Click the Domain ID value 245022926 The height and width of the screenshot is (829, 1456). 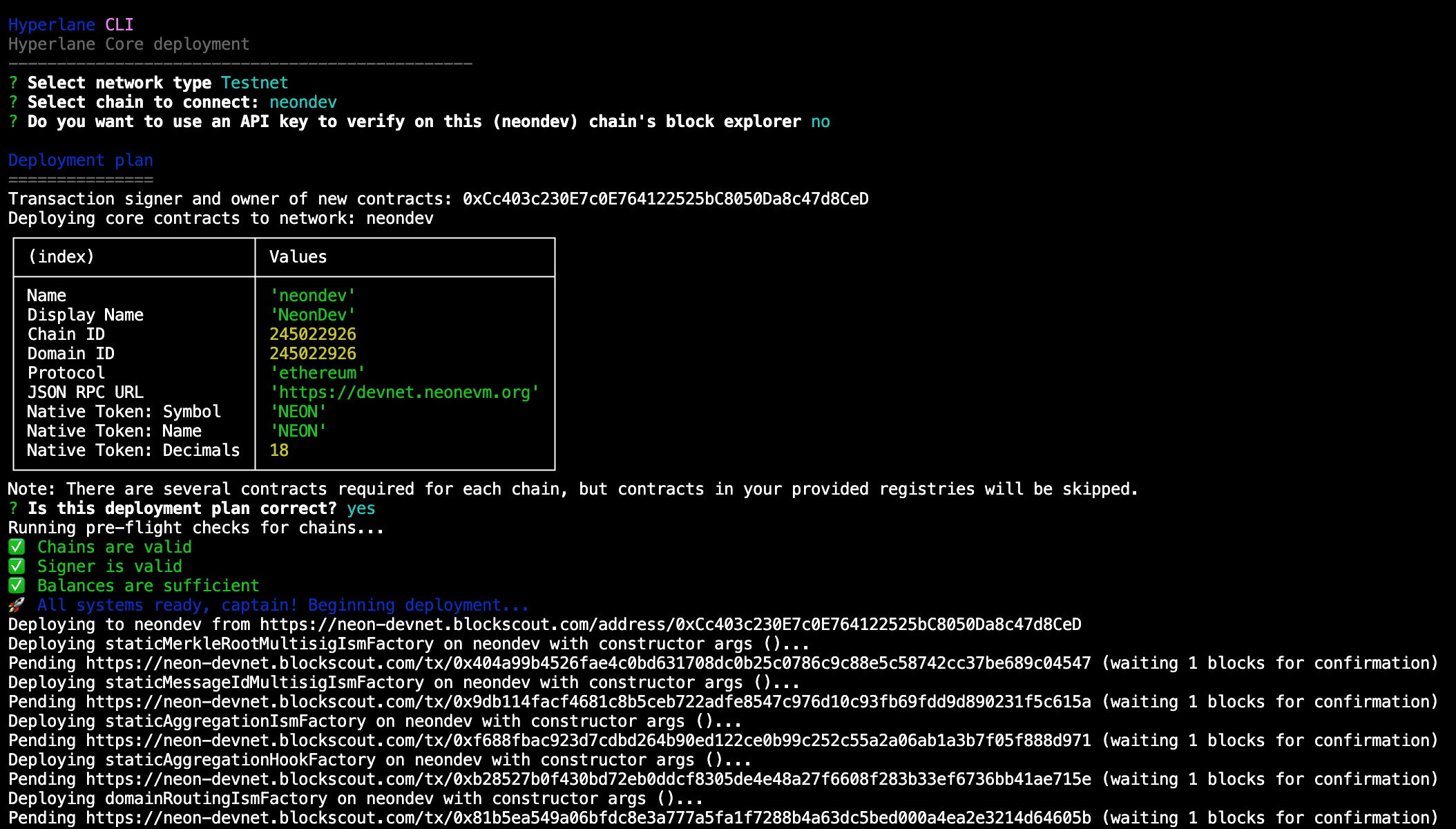point(312,354)
